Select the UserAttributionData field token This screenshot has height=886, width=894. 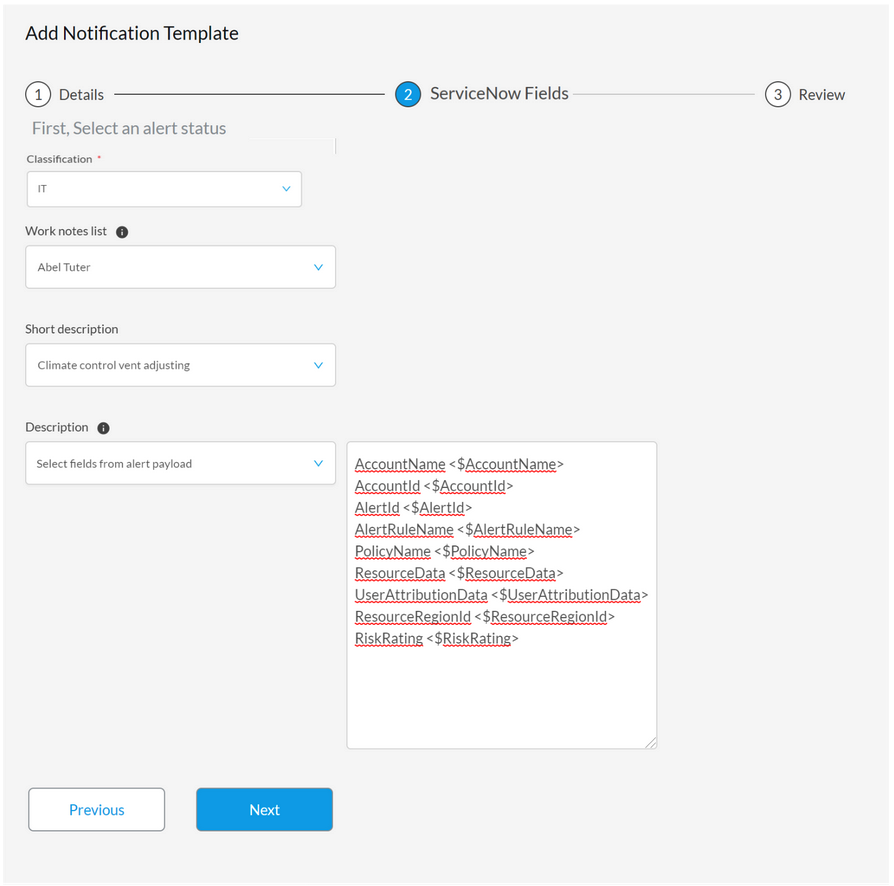pos(420,594)
